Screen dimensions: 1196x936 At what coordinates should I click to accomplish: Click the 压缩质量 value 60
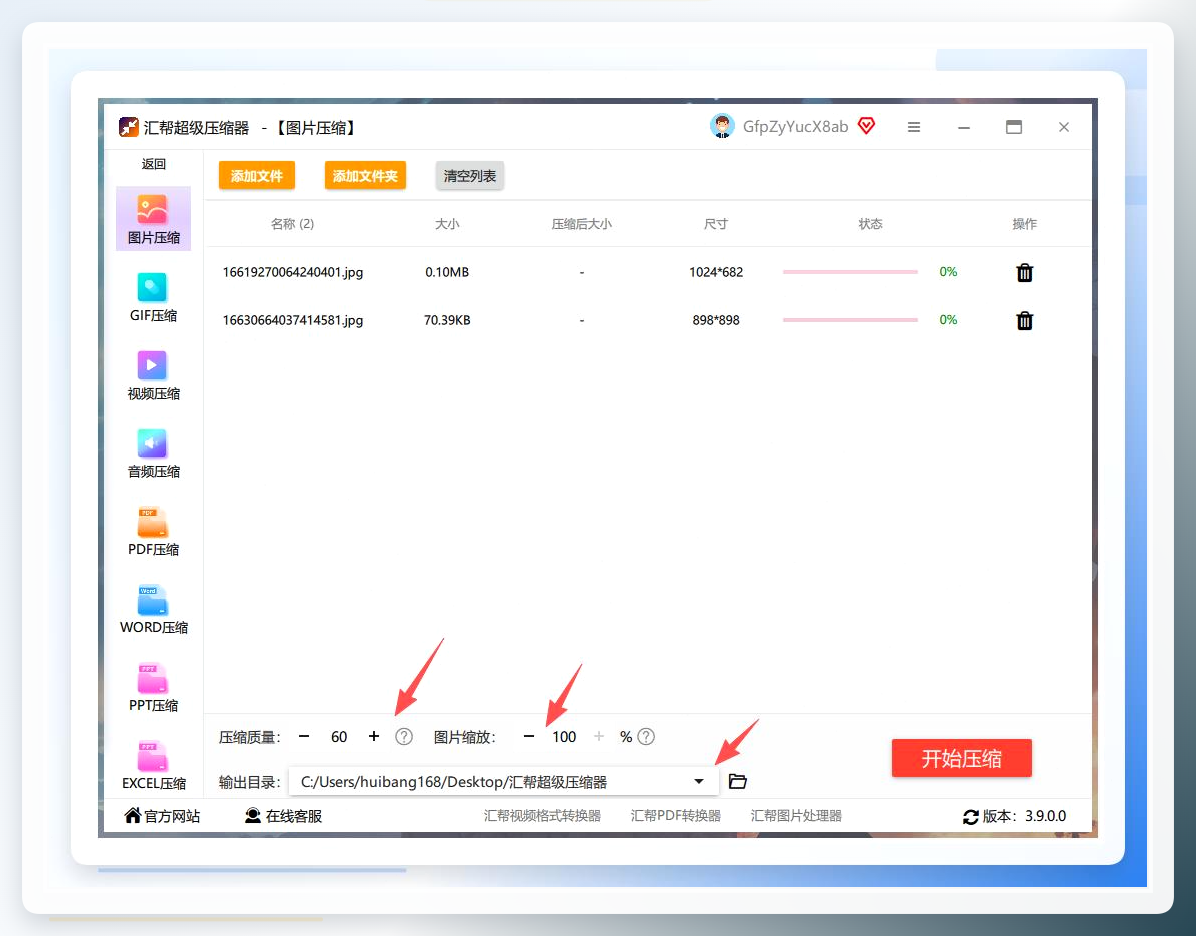point(339,737)
